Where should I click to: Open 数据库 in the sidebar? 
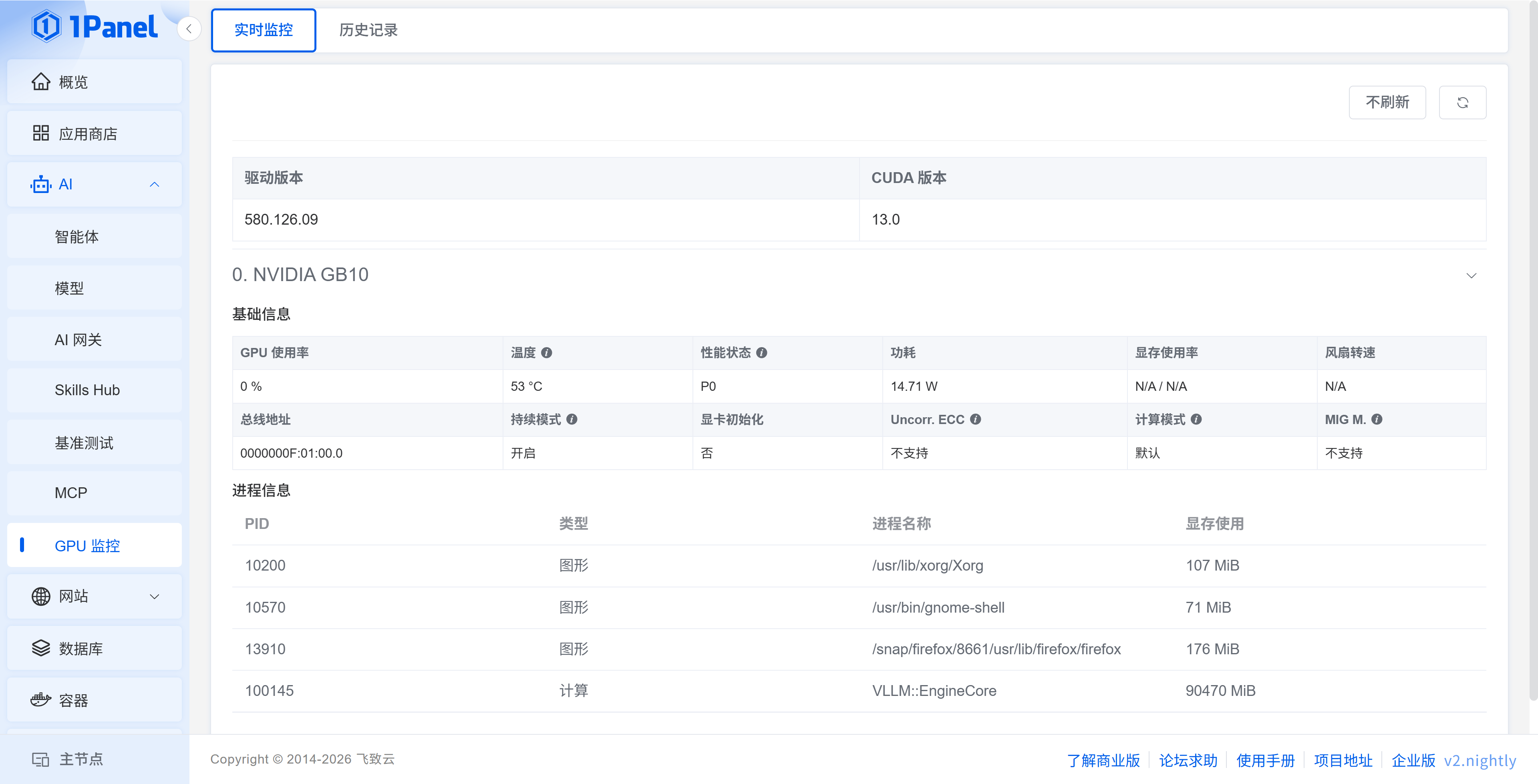tap(95, 648)
